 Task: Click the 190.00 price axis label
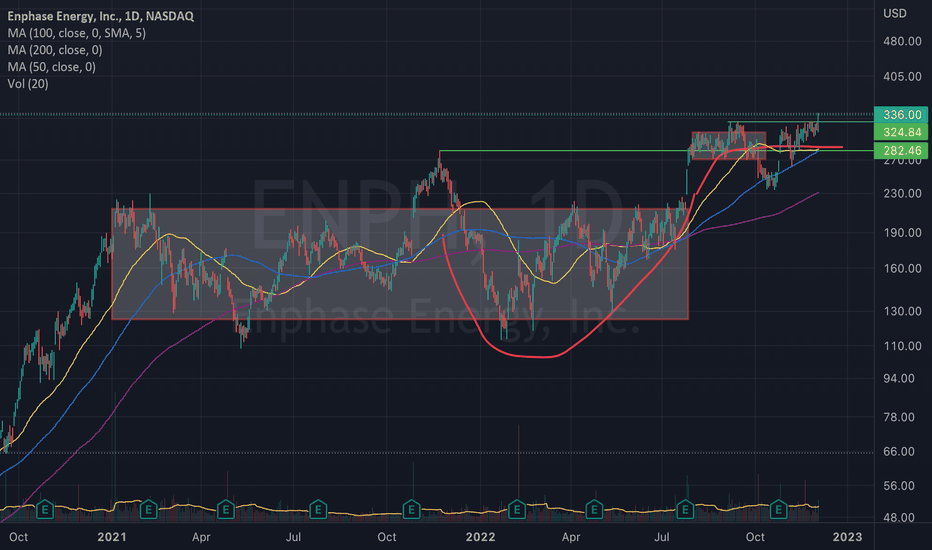pos(902,232)
